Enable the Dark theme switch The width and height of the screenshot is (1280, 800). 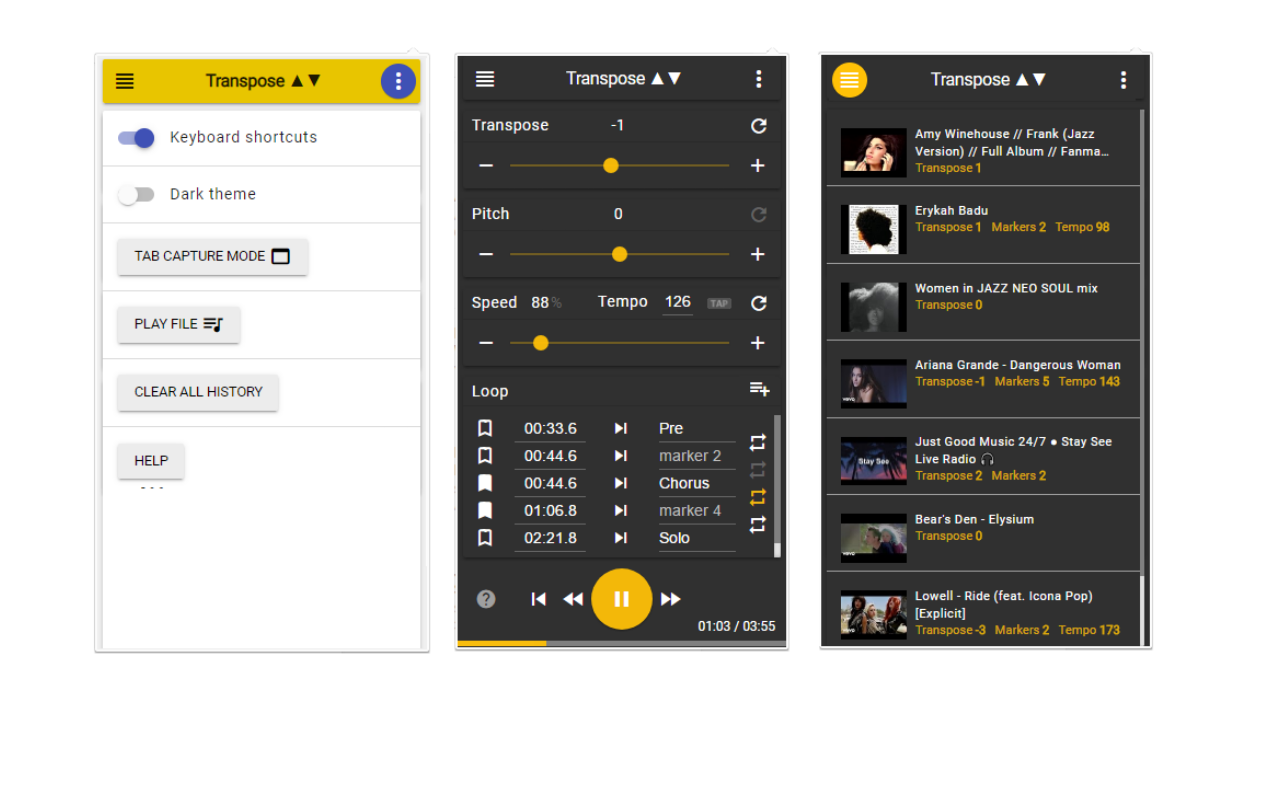136,195
